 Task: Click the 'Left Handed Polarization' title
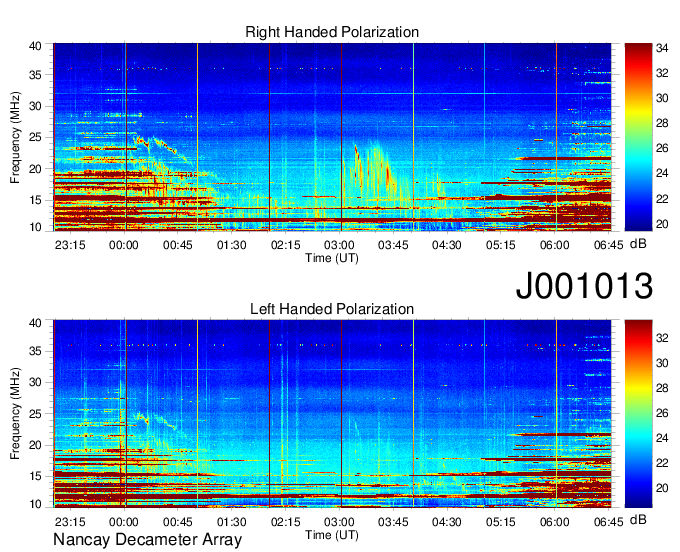click(x=332, y=309)
